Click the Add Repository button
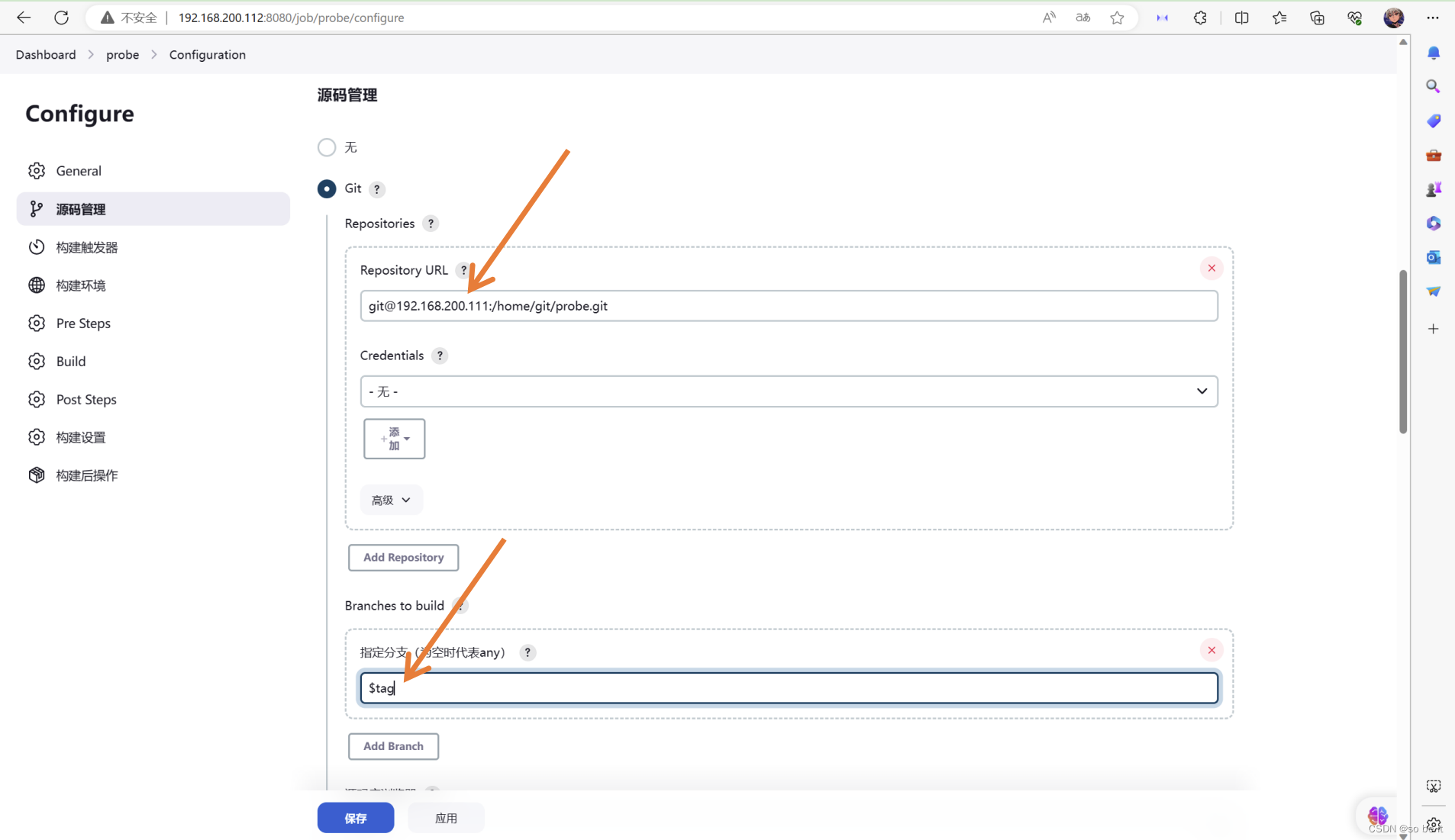 pos(403,558)
